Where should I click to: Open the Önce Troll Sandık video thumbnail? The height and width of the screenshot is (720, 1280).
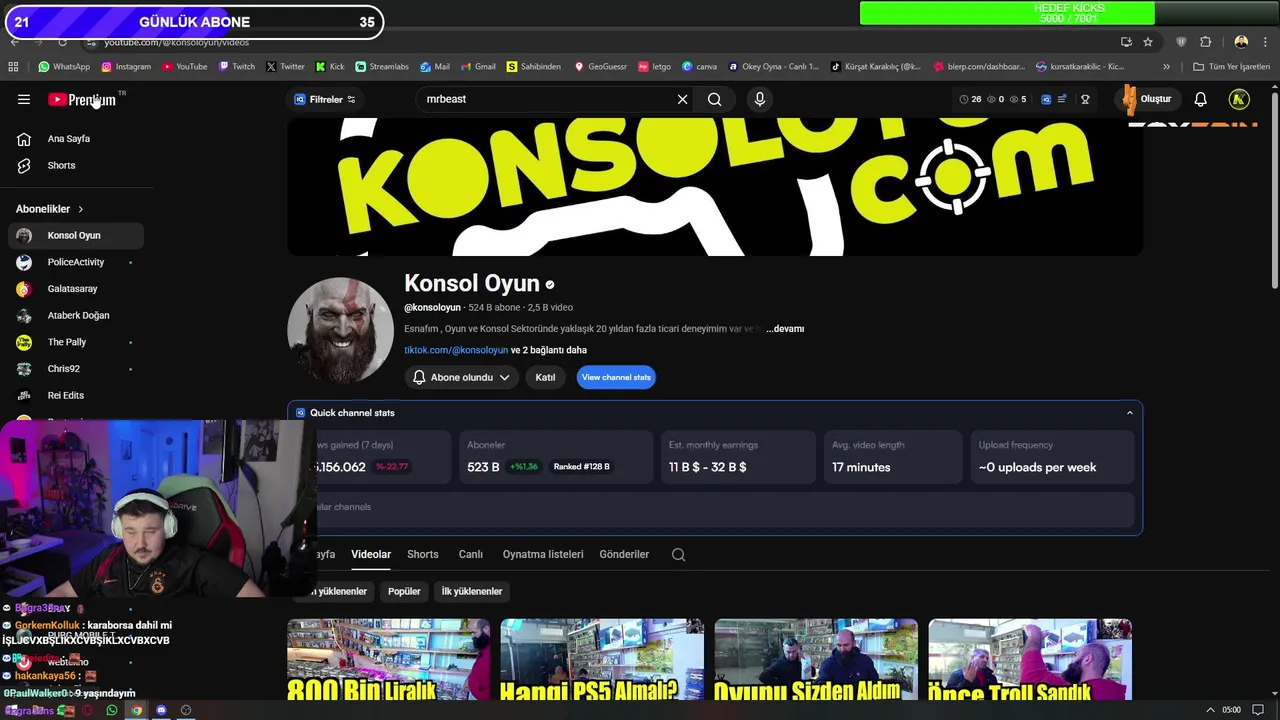(x=1030, y=660)
